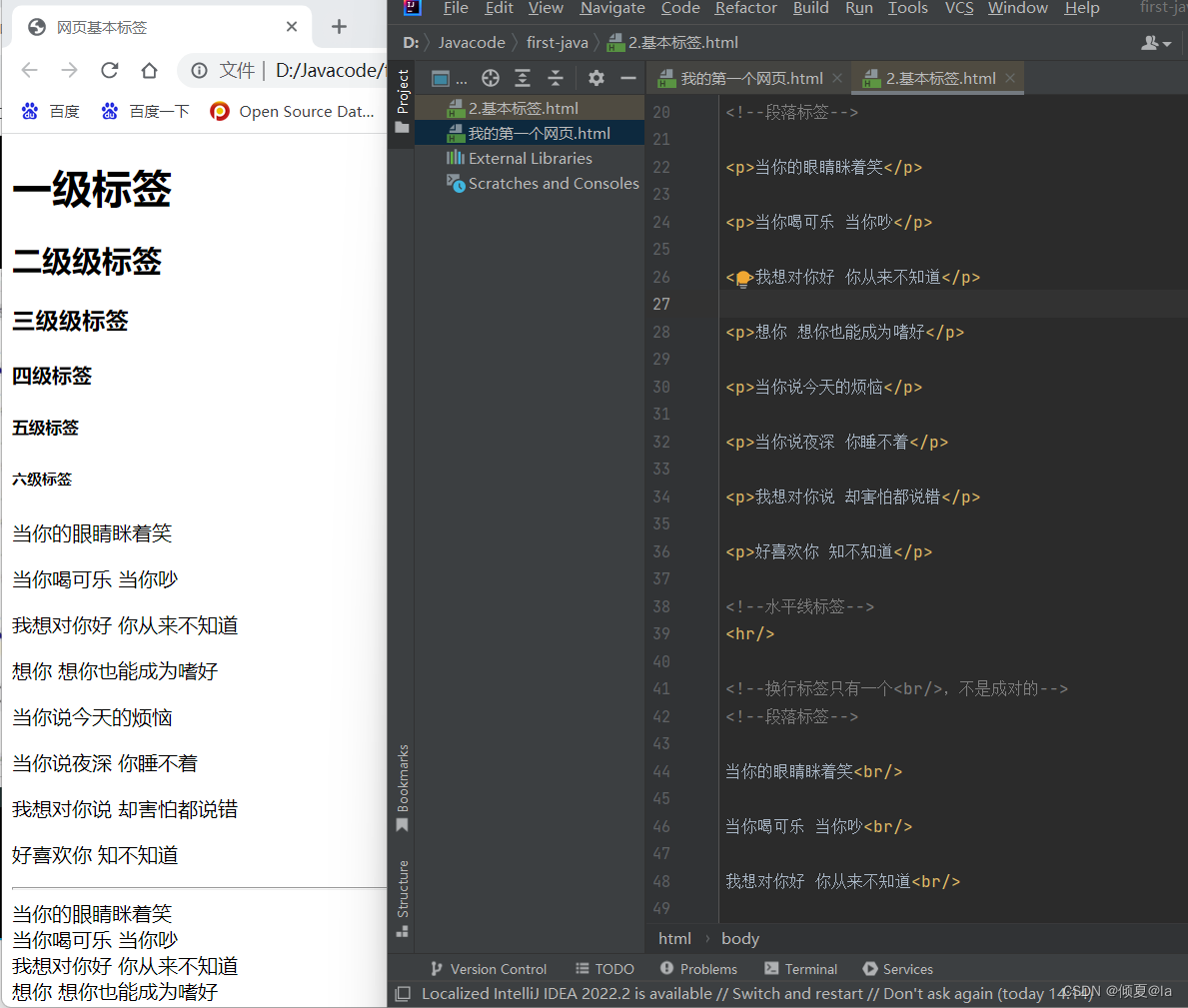This screenshot has height=1008, width=1188.
Task: Open the Version Control tool window
Action: coord(488,969)
